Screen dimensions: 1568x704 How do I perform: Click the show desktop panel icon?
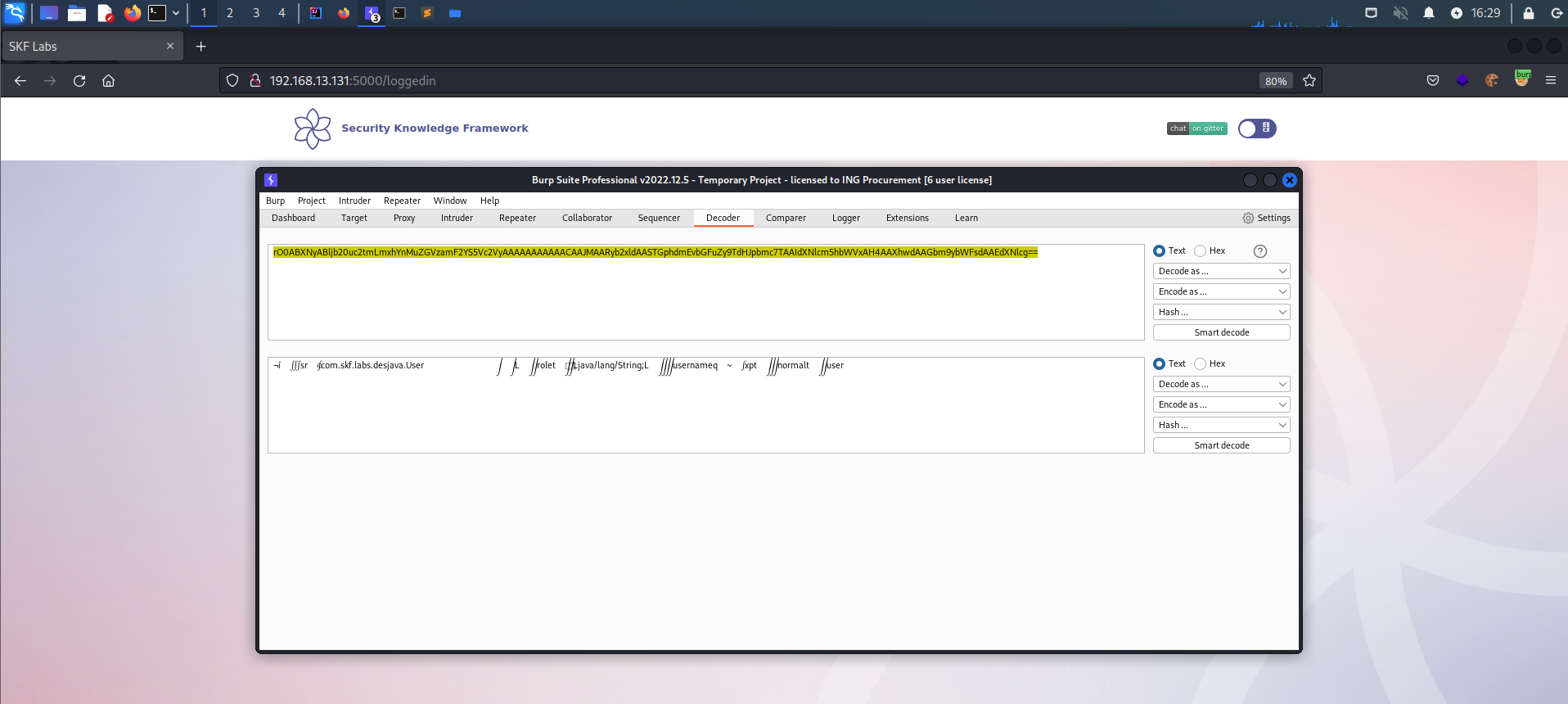coord(49,13)
